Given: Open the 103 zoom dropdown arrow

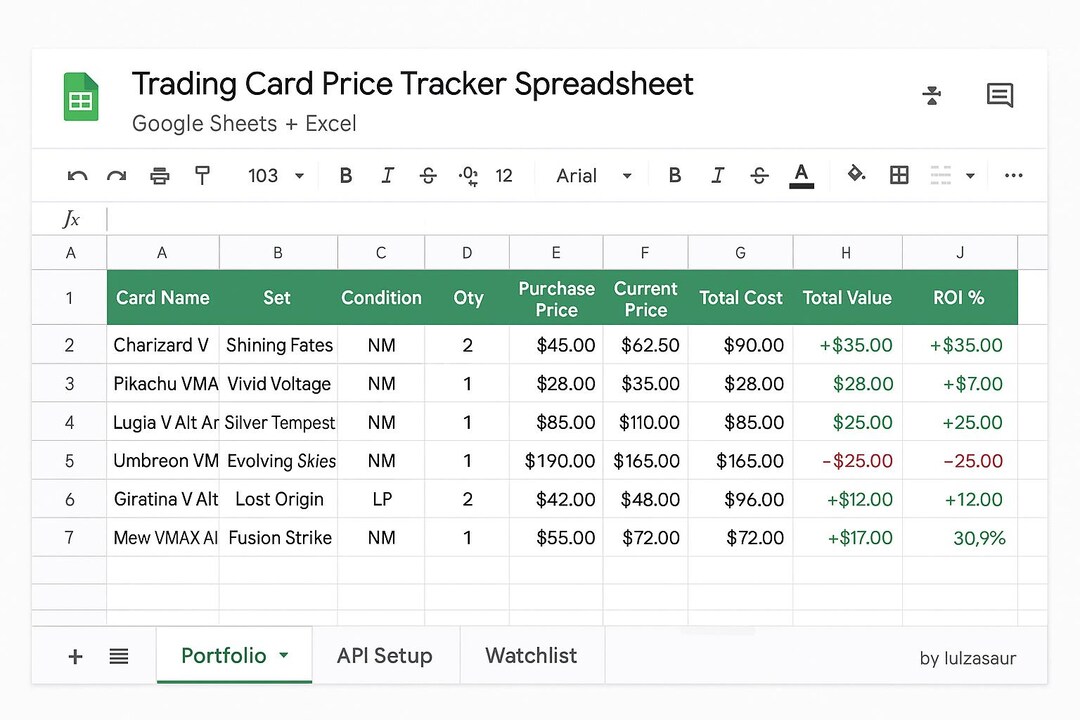Looking at the screenshot, I should click(x=300, y=176).
